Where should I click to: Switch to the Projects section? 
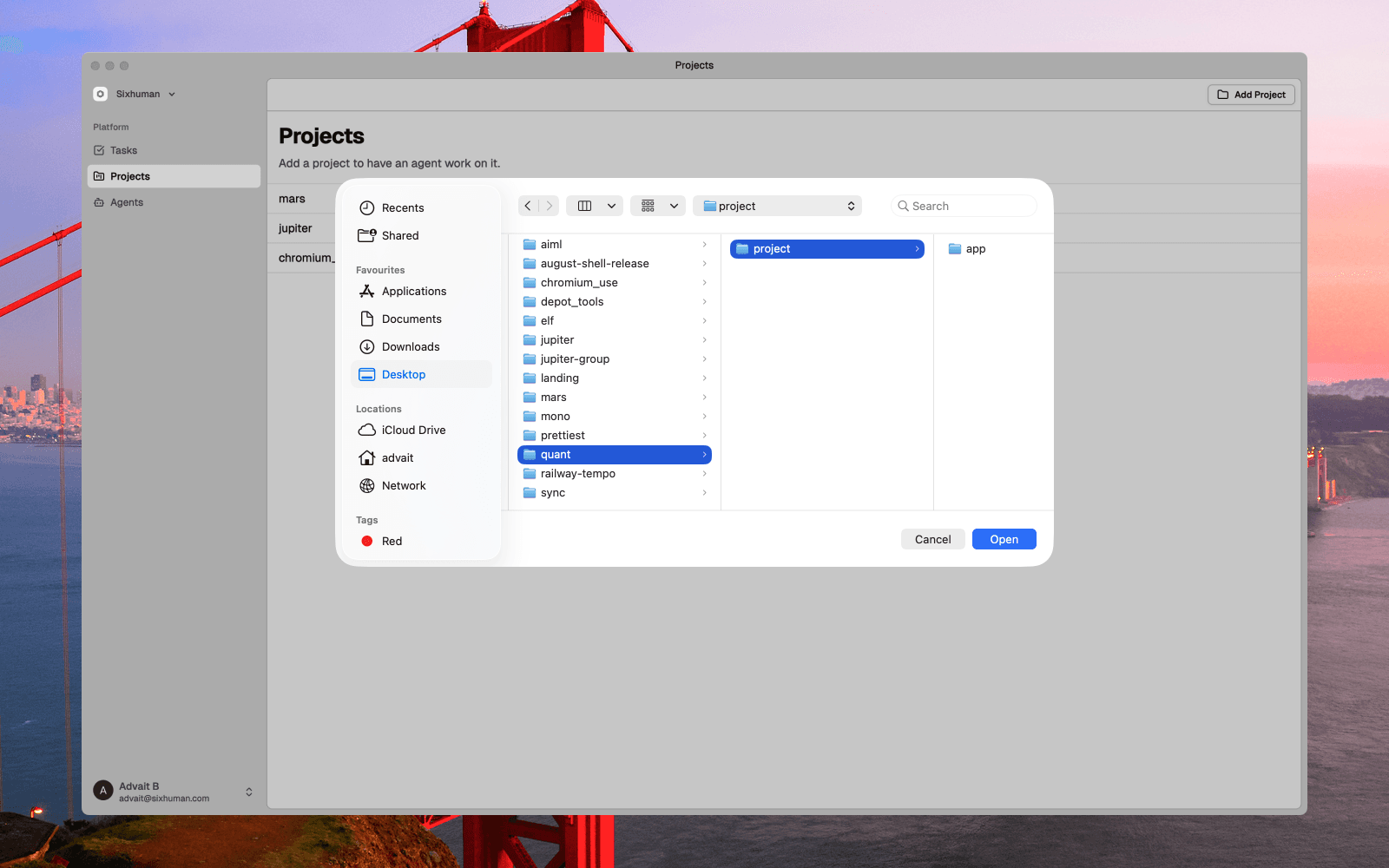[x=131, y=176]
